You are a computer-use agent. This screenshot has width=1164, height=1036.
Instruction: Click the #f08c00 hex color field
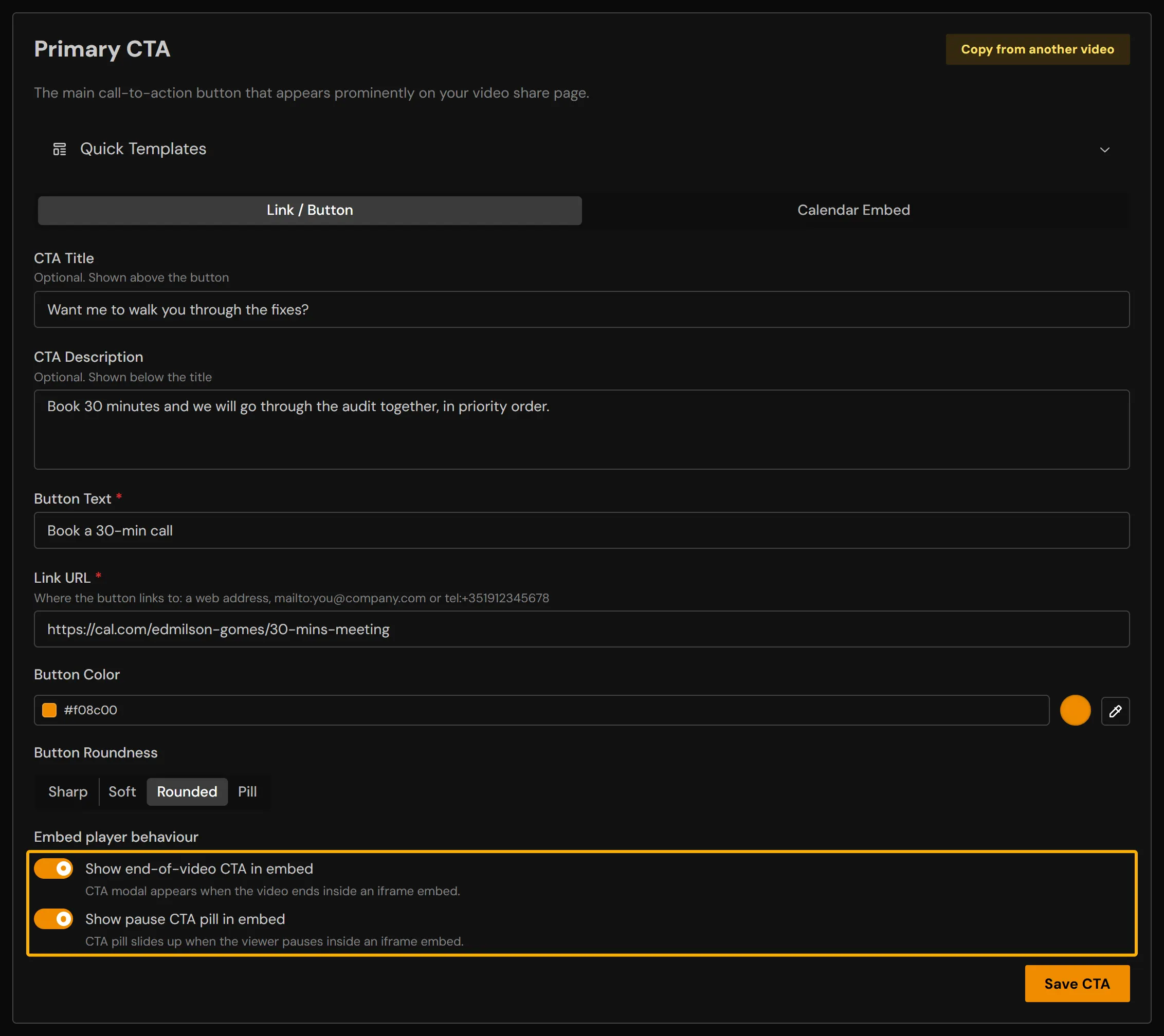[x=541, y=710]
